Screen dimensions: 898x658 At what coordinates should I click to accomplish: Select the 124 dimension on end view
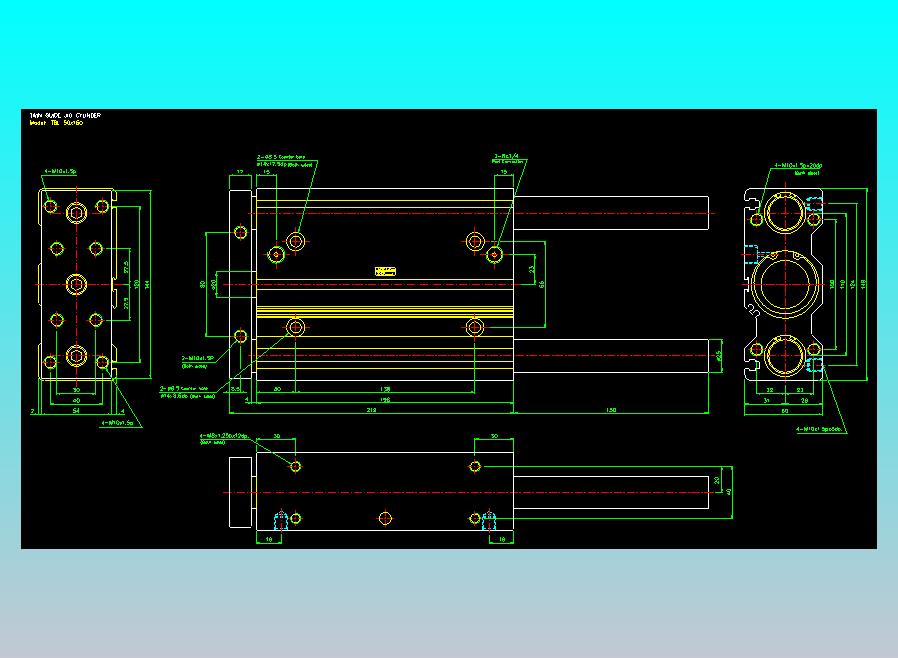[x=852, y=284]
